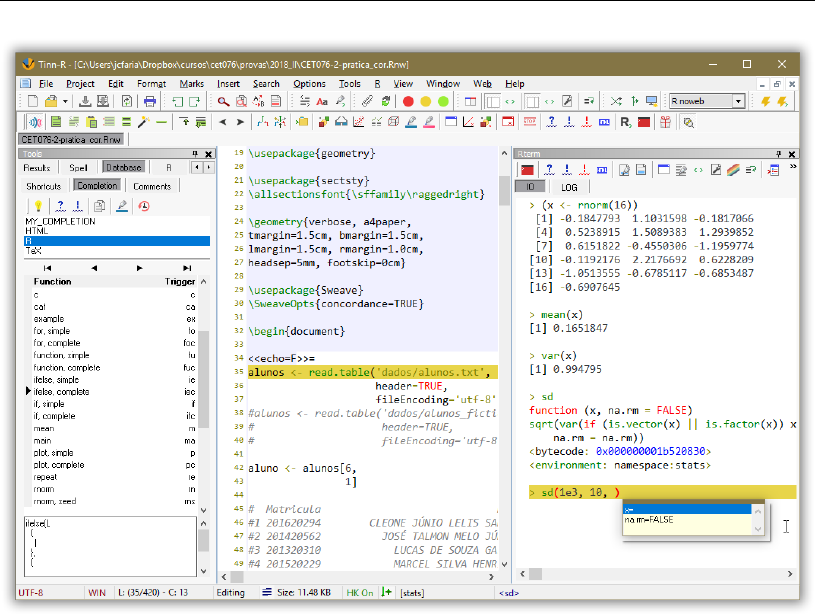Click the red clock icon in Completion tab
This screenshot has width=815, height=615.
(144, 205)
